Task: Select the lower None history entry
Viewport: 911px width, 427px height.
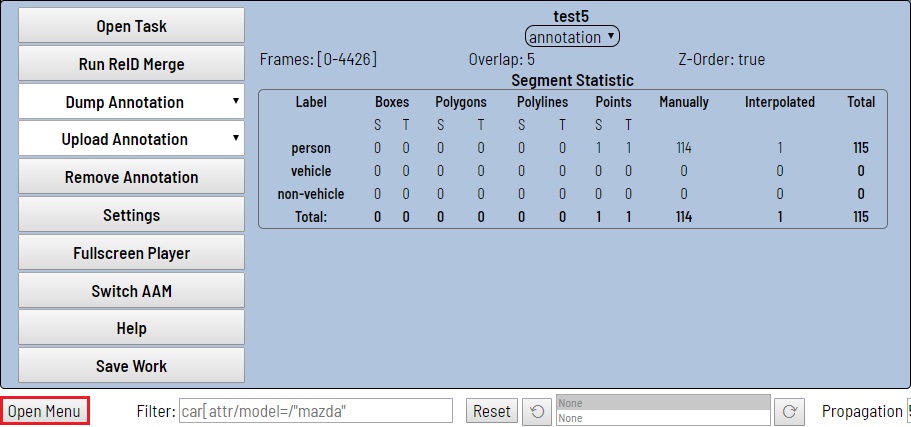Action: pos(663,418)
